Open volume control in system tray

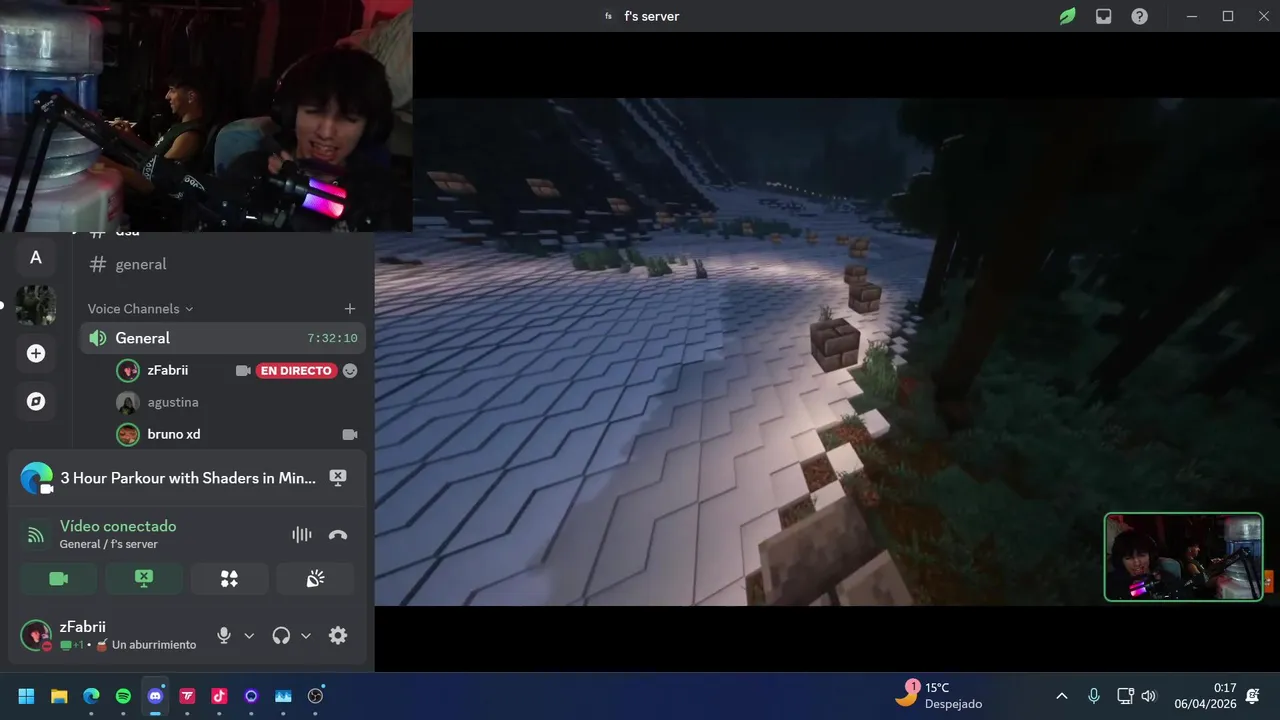1149,696
